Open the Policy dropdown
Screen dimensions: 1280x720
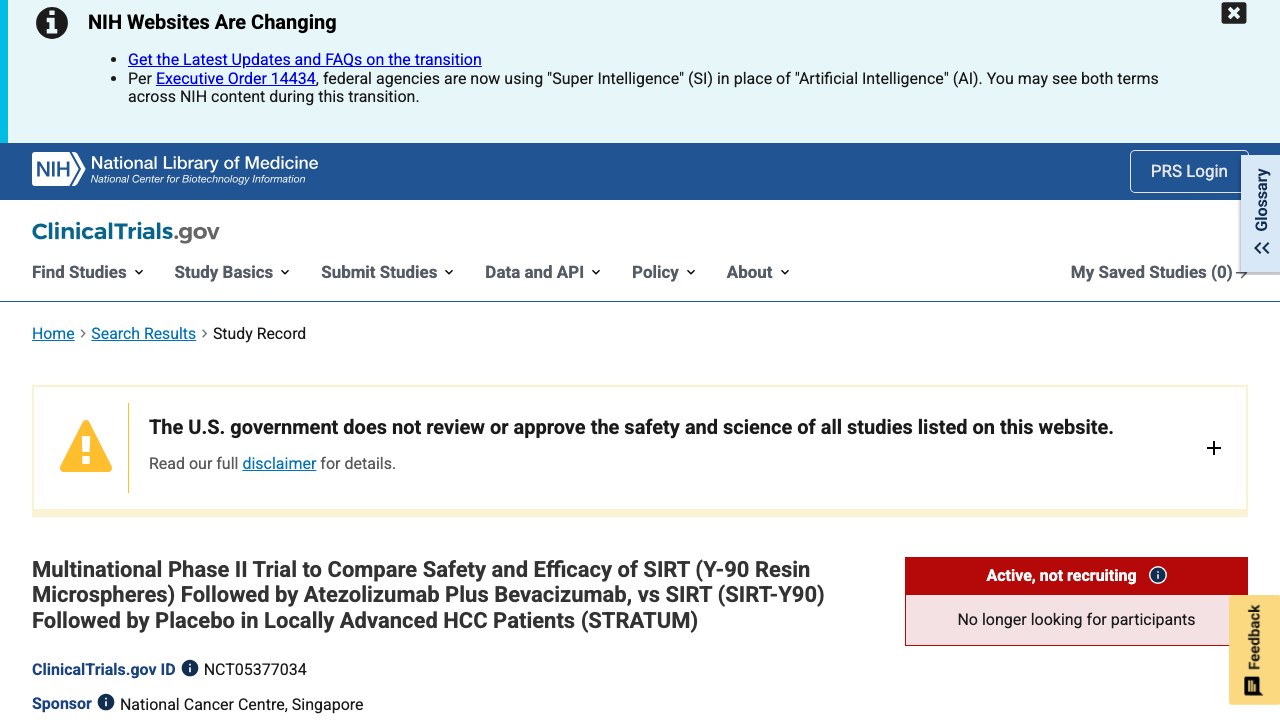663,272
